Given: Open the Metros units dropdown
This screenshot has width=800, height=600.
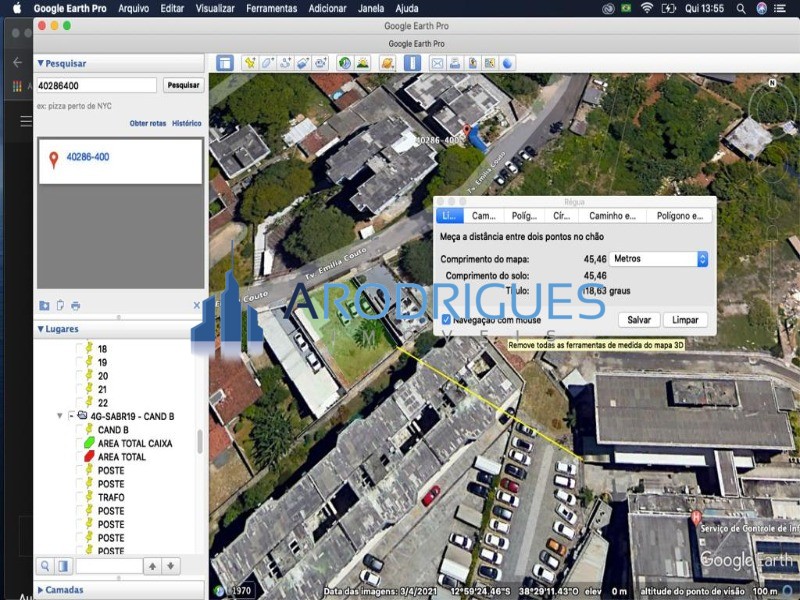Looking at the screenshot, I should (x=660, y=259).
